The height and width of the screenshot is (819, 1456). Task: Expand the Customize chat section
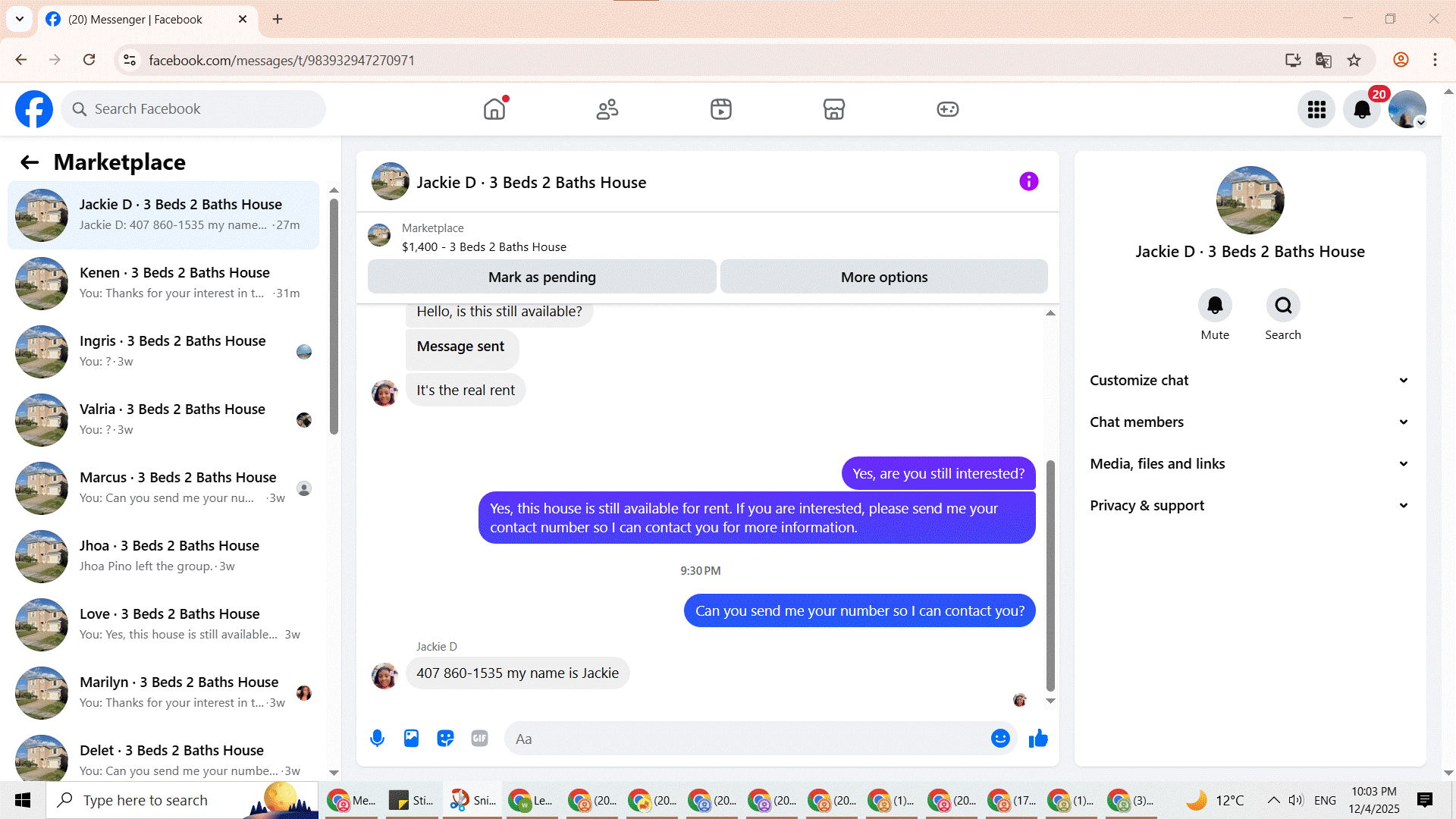tap(1249, 381)
